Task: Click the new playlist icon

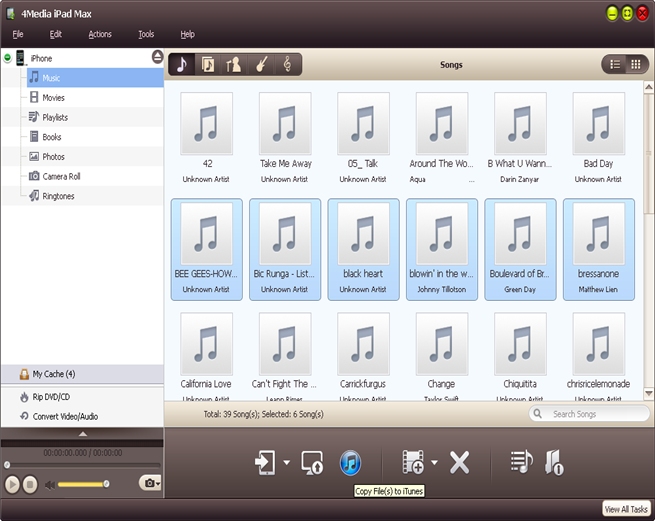Action: pos(521,462)
